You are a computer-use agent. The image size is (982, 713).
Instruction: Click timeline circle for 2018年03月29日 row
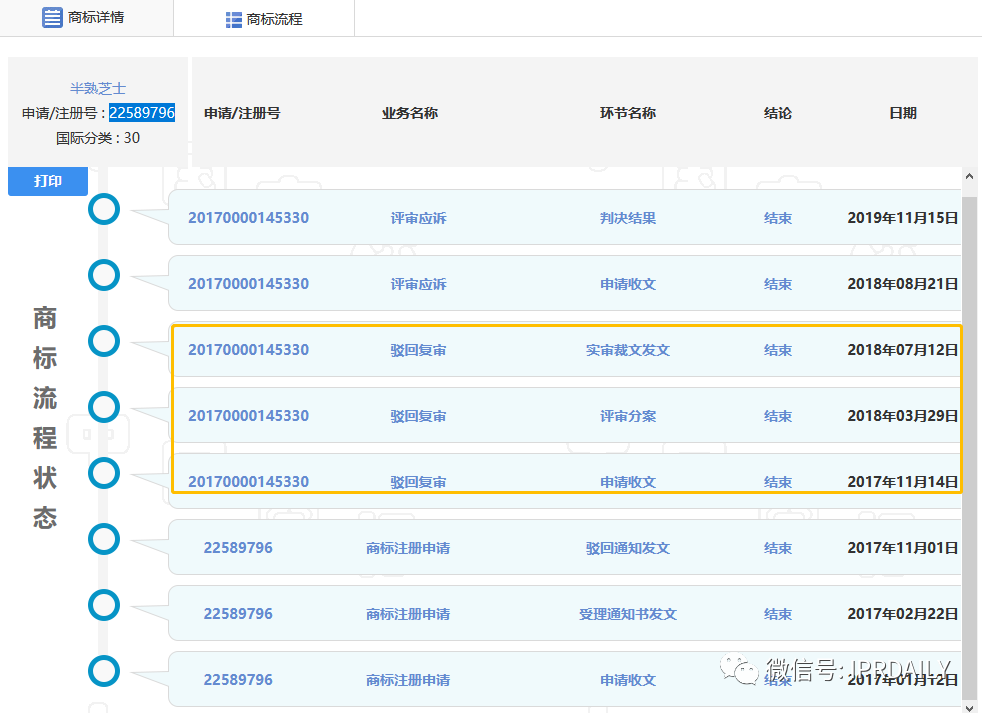(x=104, y=407)
